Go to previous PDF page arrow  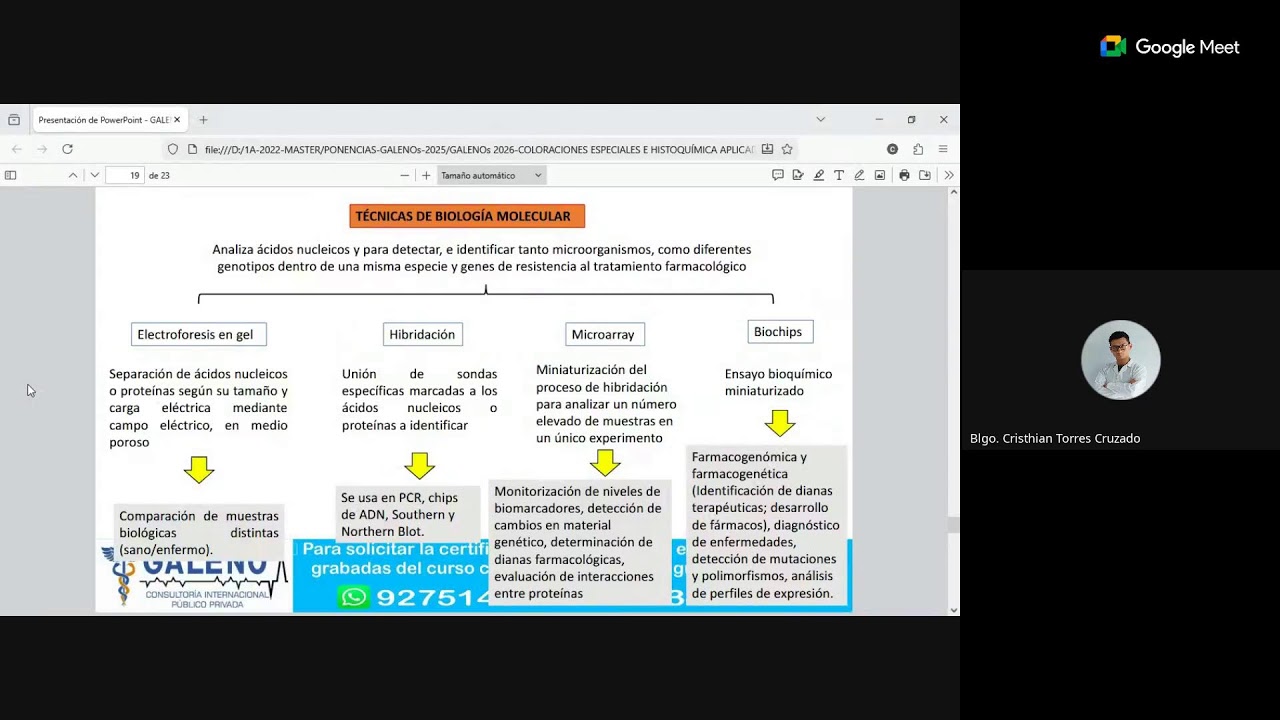tap(73, 175)
